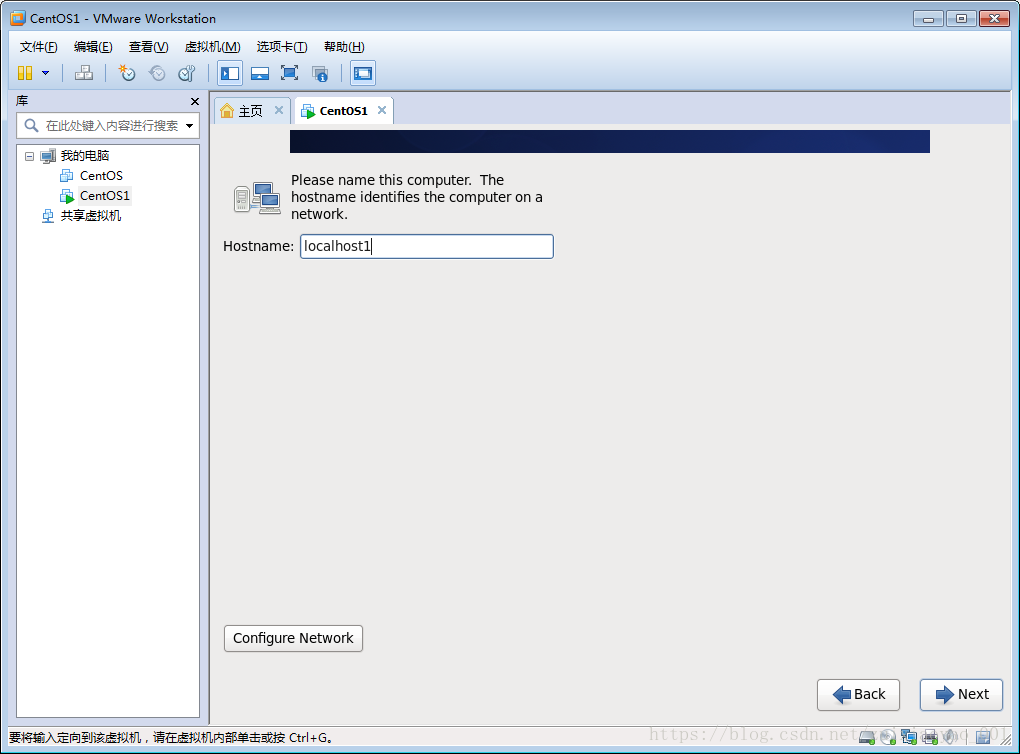This screenshot has height=754, width=1020.
Task: Click the Hostname text field
Action: 427,247
